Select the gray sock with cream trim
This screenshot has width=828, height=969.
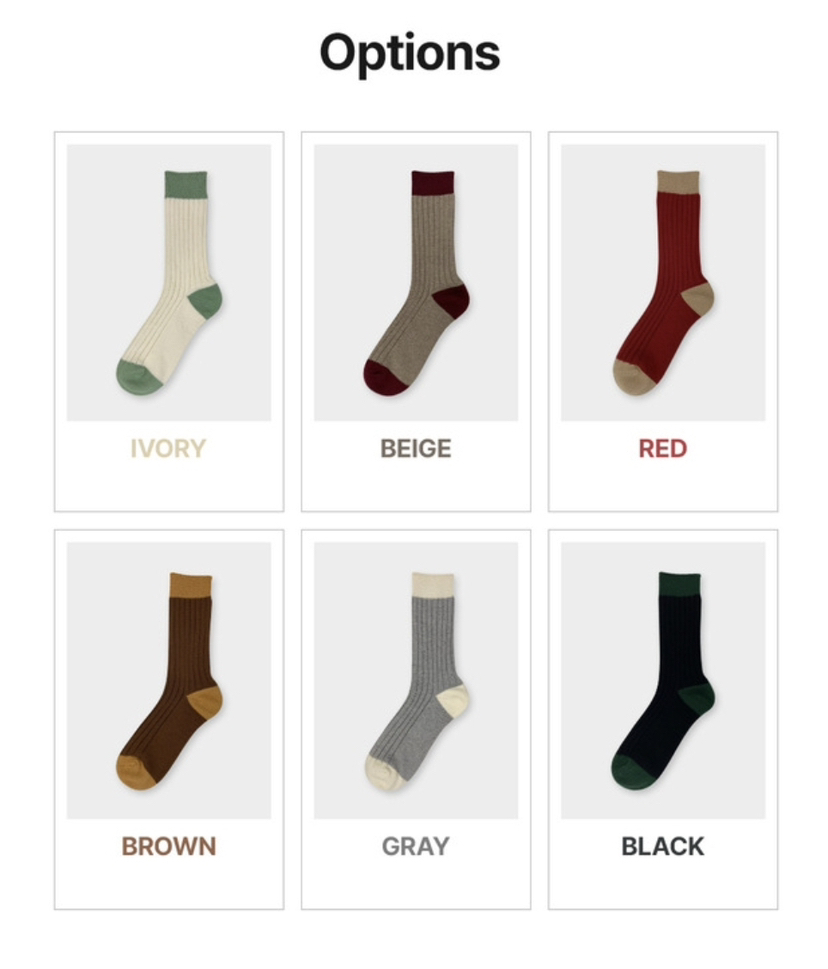416,680
